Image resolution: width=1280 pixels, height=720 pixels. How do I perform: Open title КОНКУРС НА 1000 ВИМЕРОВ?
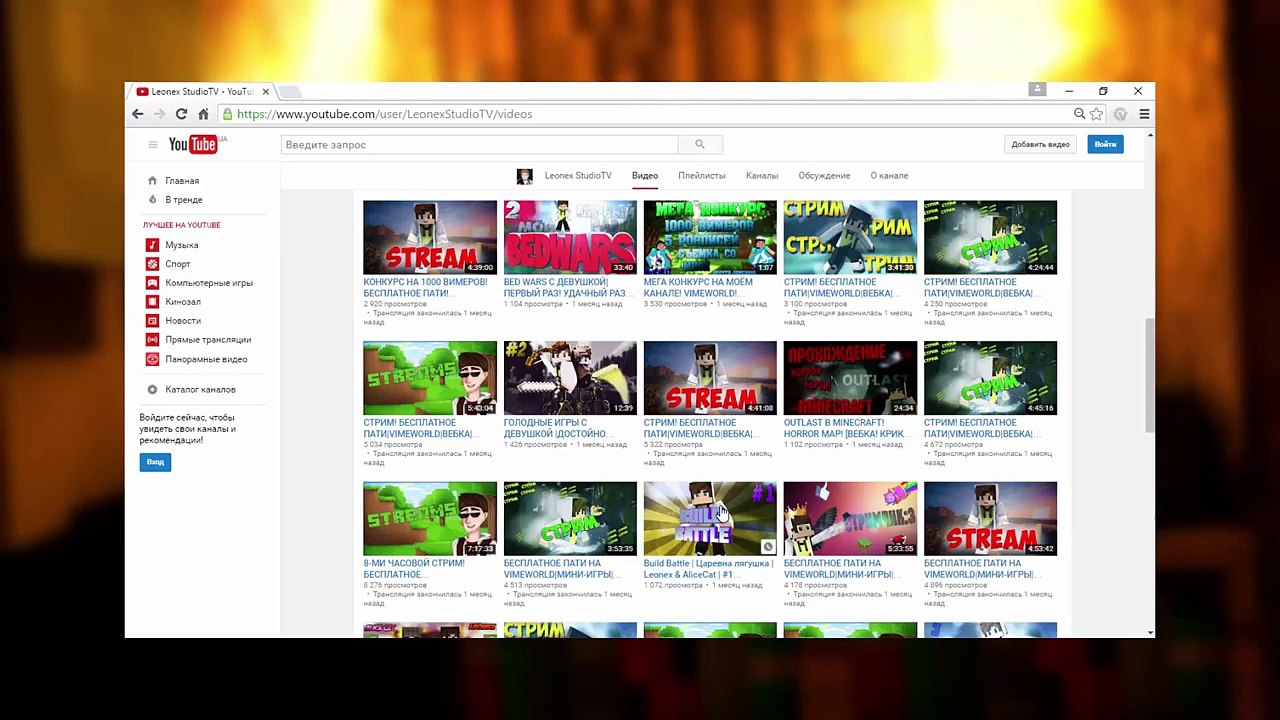coord(426,288)
